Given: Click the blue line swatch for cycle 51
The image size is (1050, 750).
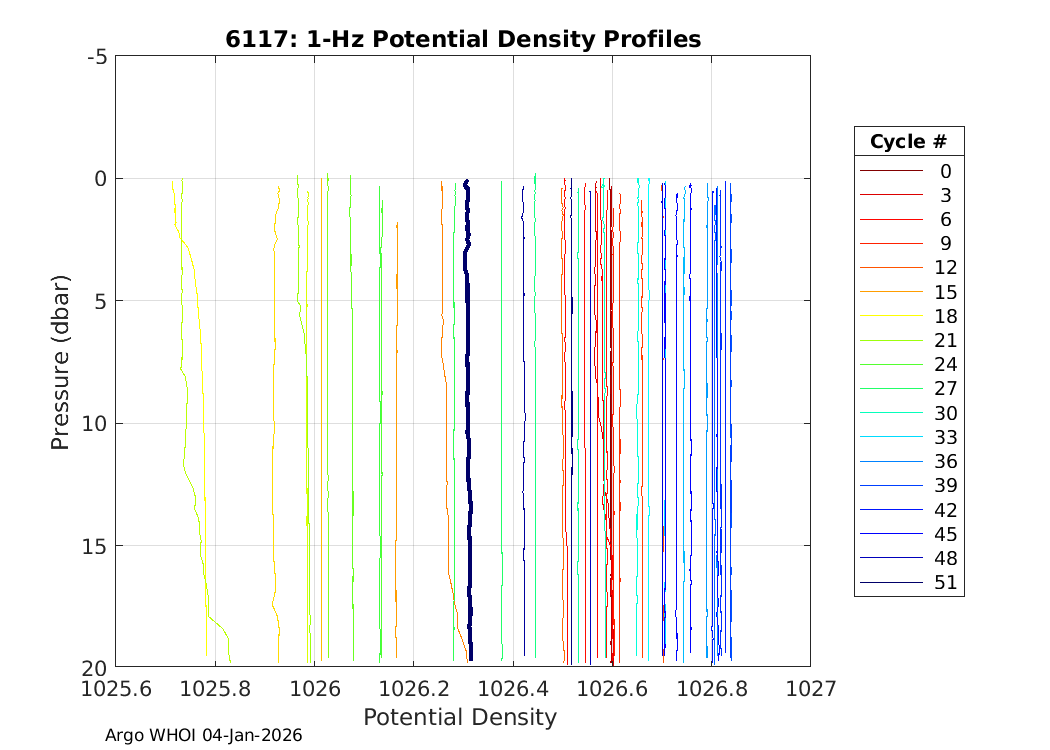Looking at the screenshot, I should (890, 583).
